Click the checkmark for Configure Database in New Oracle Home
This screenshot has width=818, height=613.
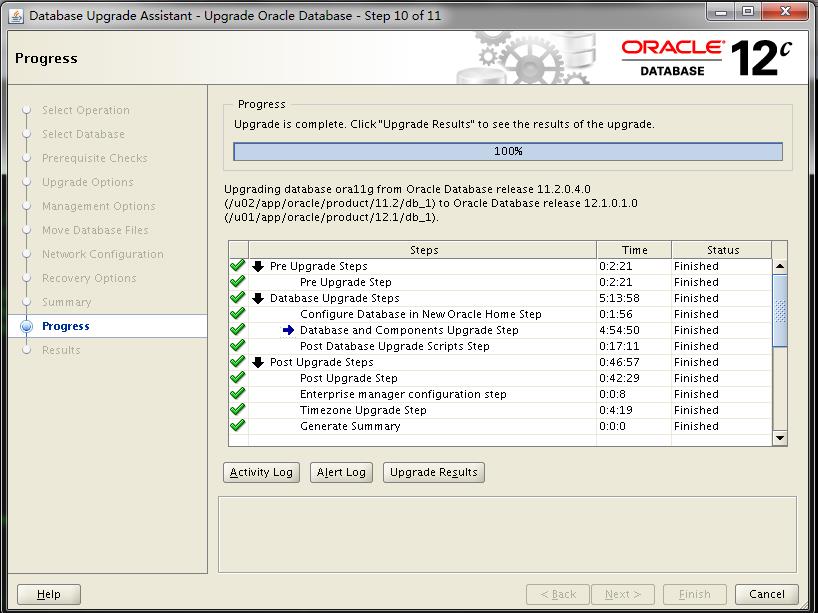[238, 314]
